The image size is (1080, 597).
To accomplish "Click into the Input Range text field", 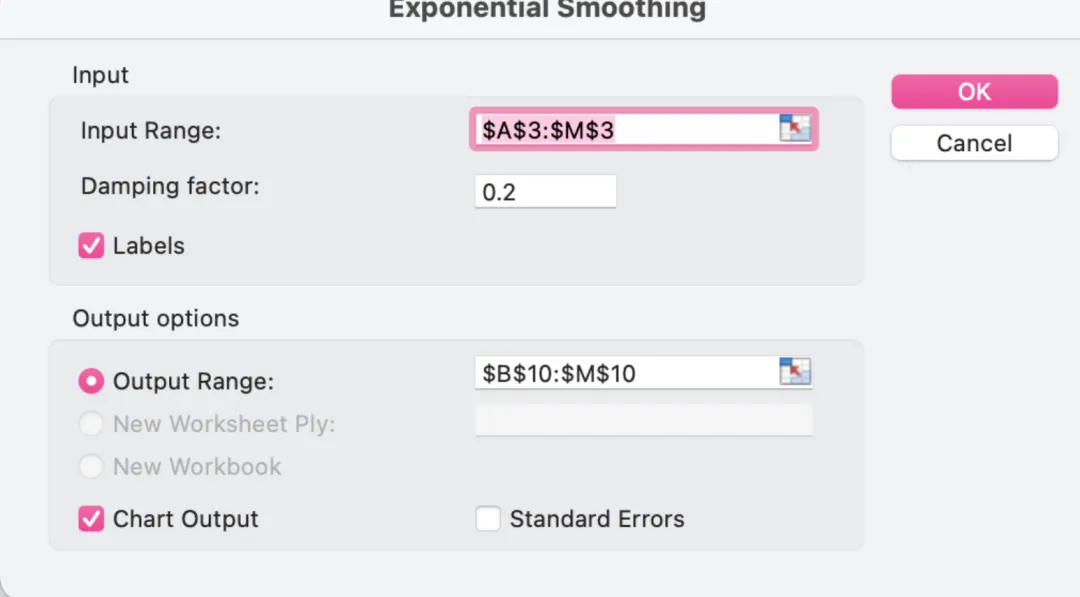I will point(625,130).
